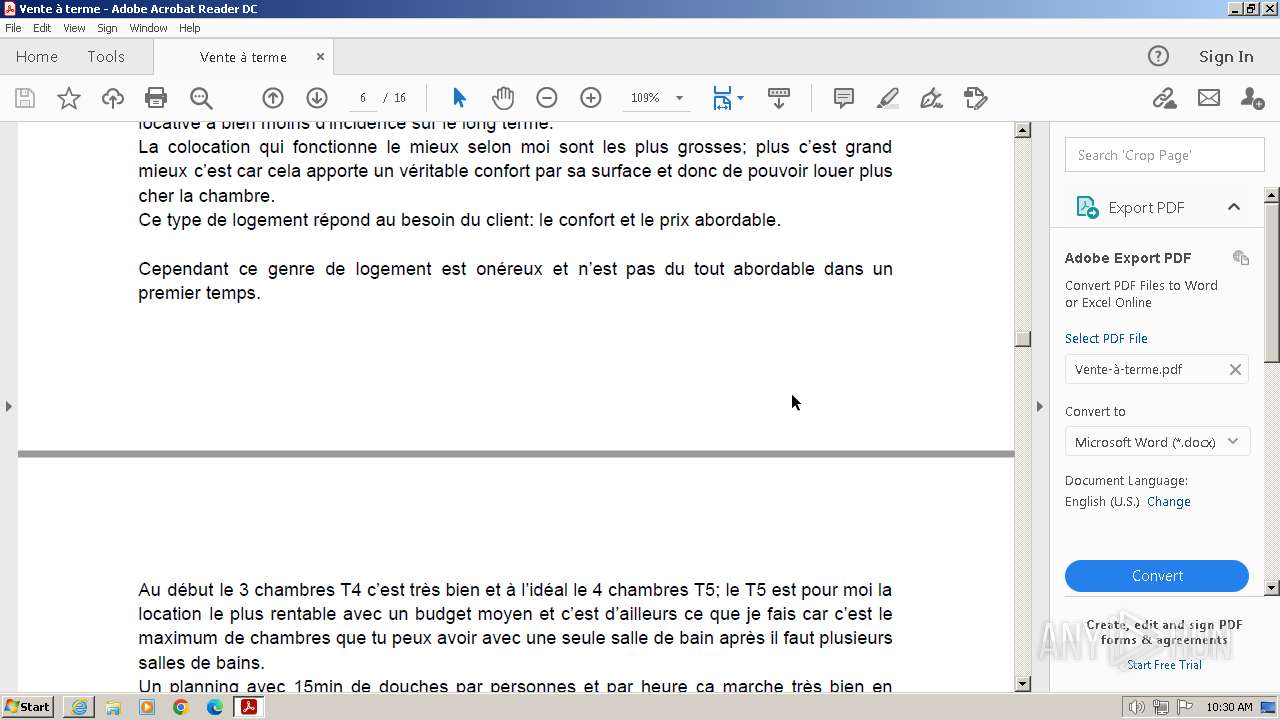Viewport: 1280px width, 720px height.
Task: Click the share with others person icon
Action: (x=1252, y=98)
